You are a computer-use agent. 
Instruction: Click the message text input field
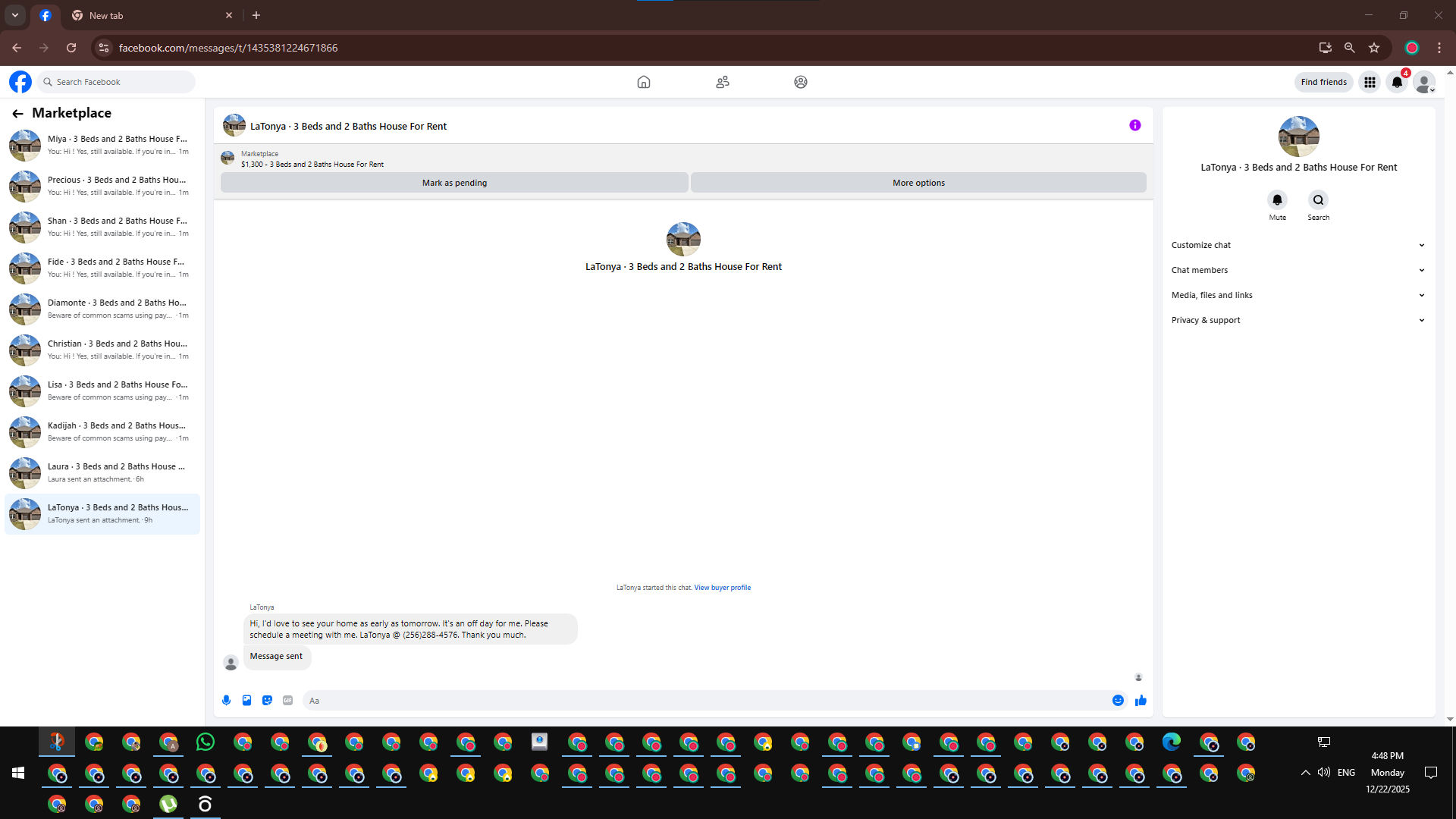(705, 701)
